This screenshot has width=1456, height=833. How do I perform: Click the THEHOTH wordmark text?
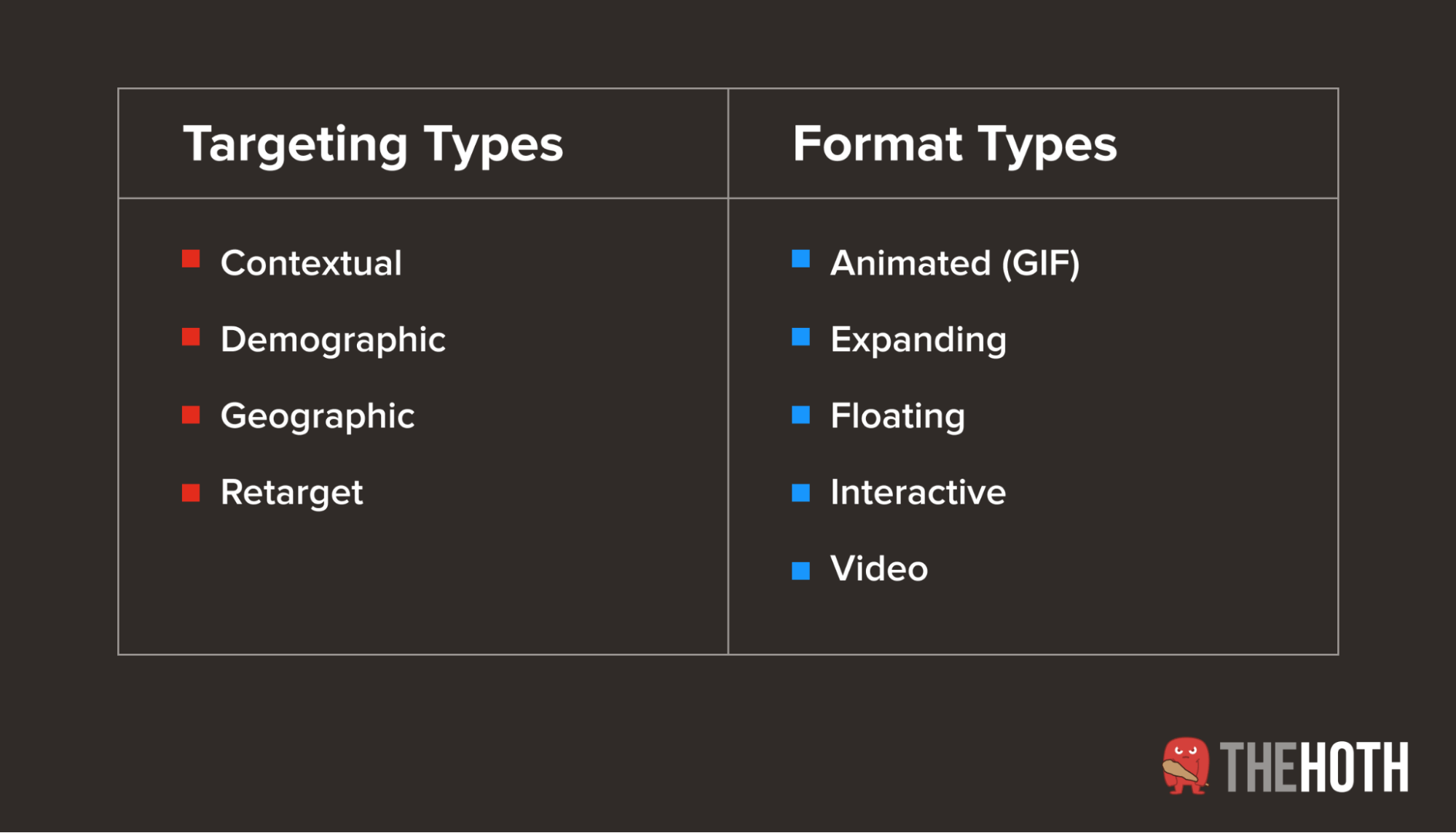pos(1314,767)
